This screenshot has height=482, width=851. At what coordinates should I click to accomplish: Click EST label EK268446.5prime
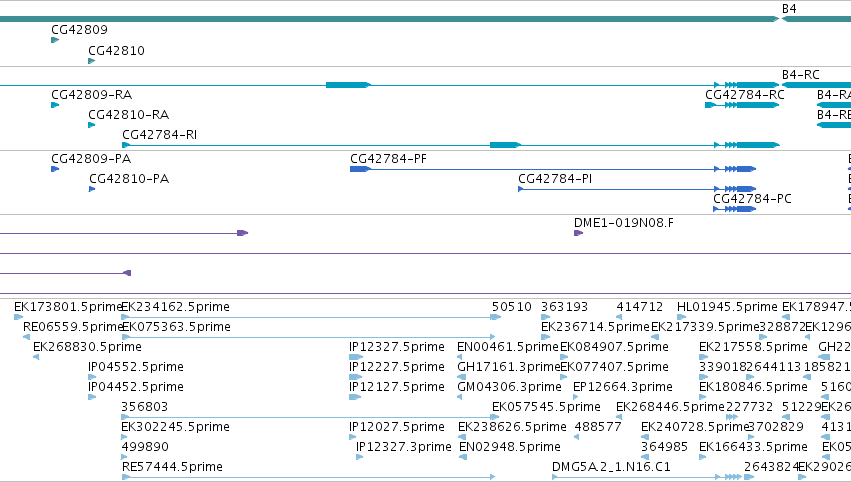670,407
